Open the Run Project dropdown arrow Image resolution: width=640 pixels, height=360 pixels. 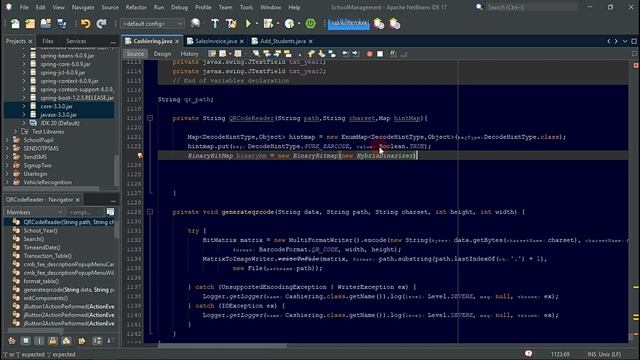point(257,24)
